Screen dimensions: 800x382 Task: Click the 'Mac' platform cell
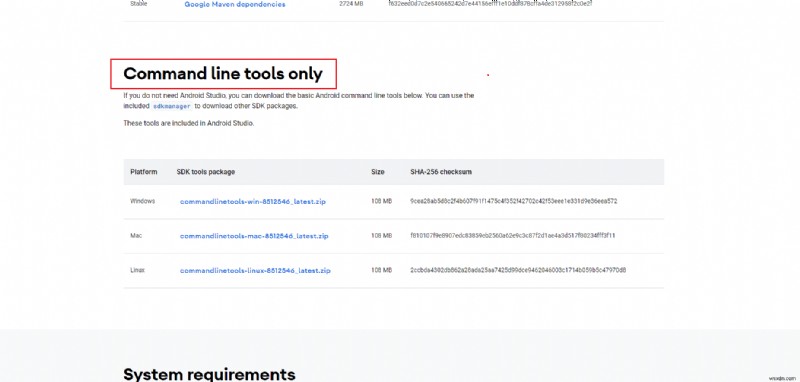pos(136,236)
